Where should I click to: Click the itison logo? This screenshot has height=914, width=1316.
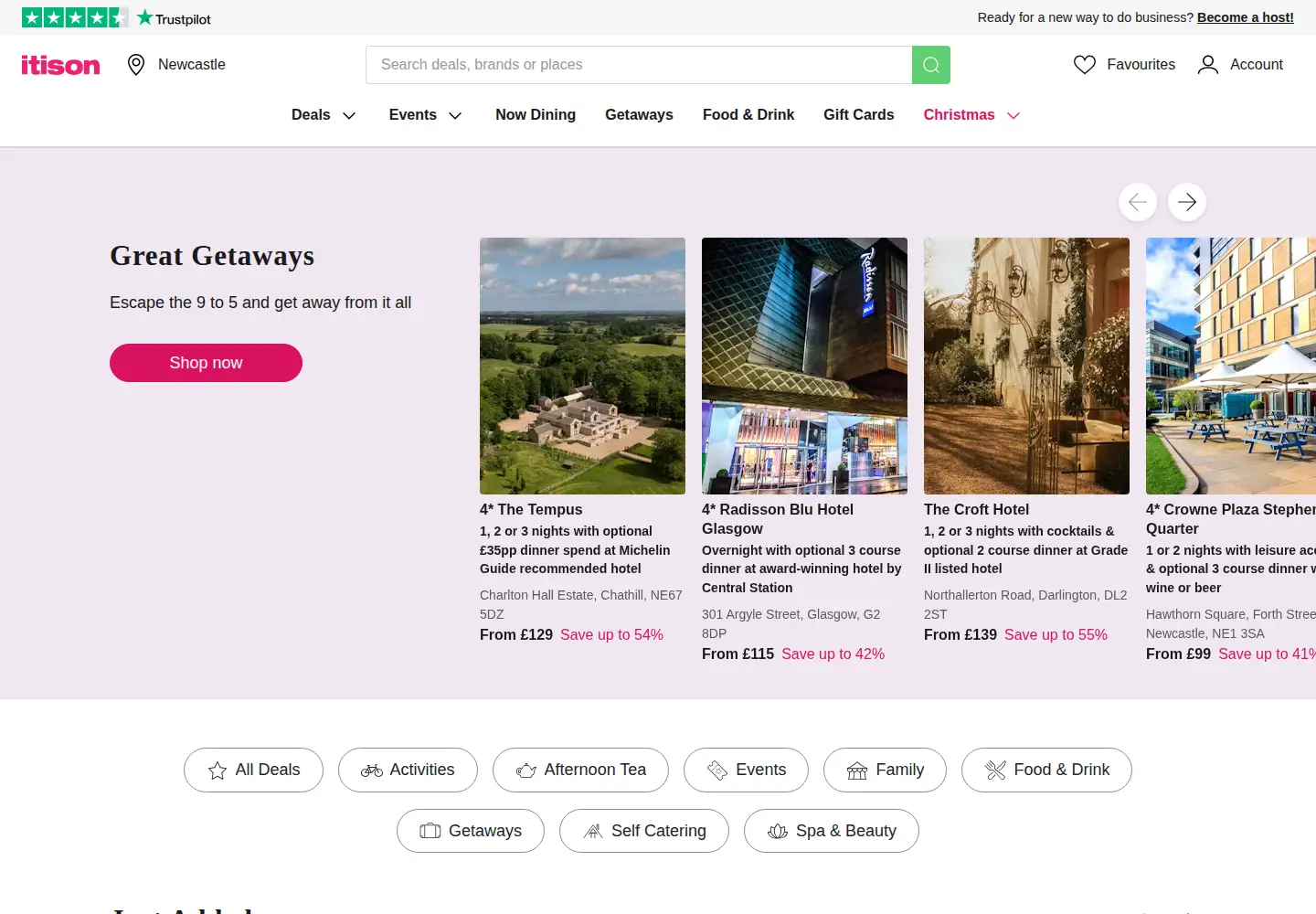point(60,65)
